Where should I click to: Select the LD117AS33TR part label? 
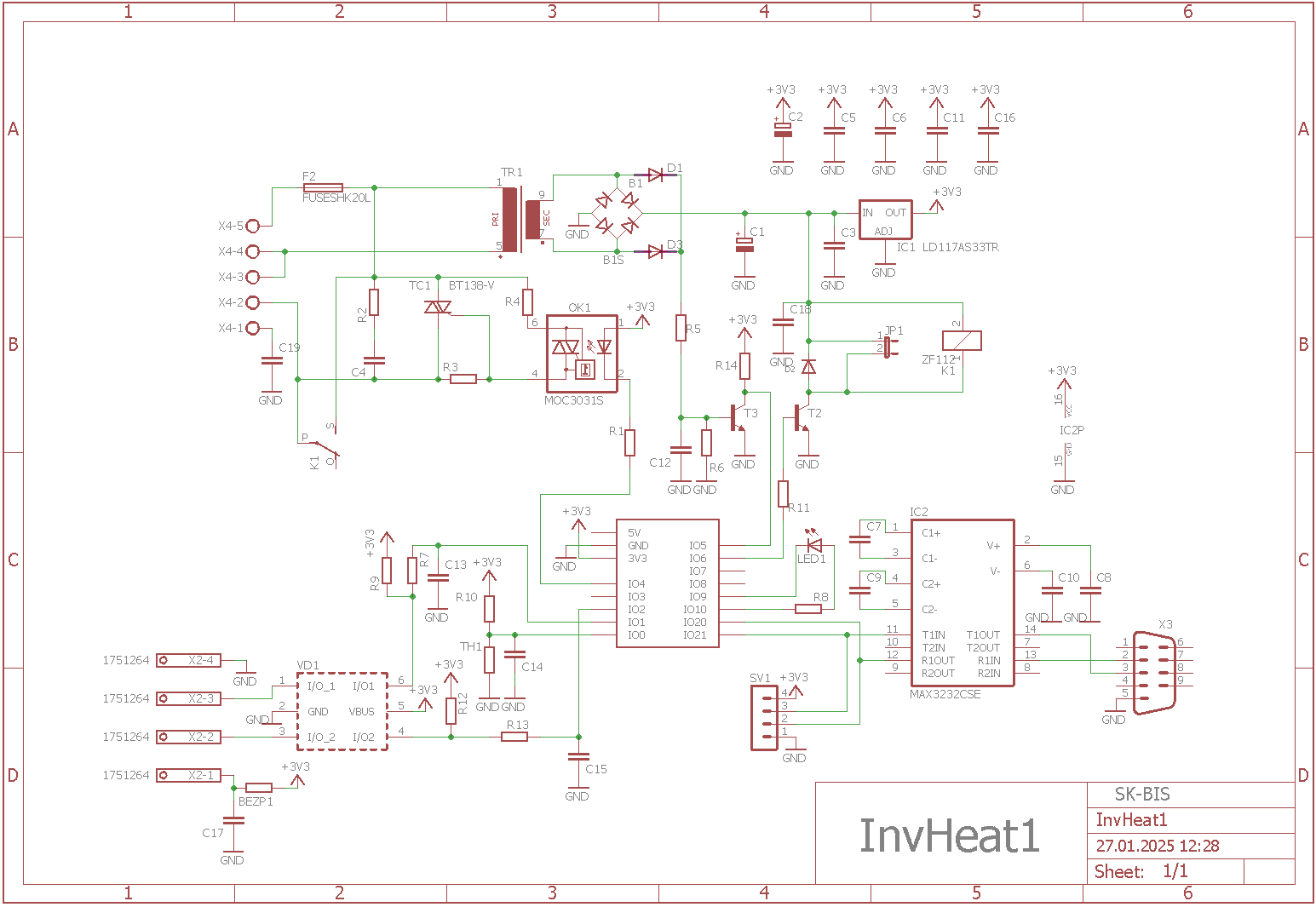coord(961,247)
